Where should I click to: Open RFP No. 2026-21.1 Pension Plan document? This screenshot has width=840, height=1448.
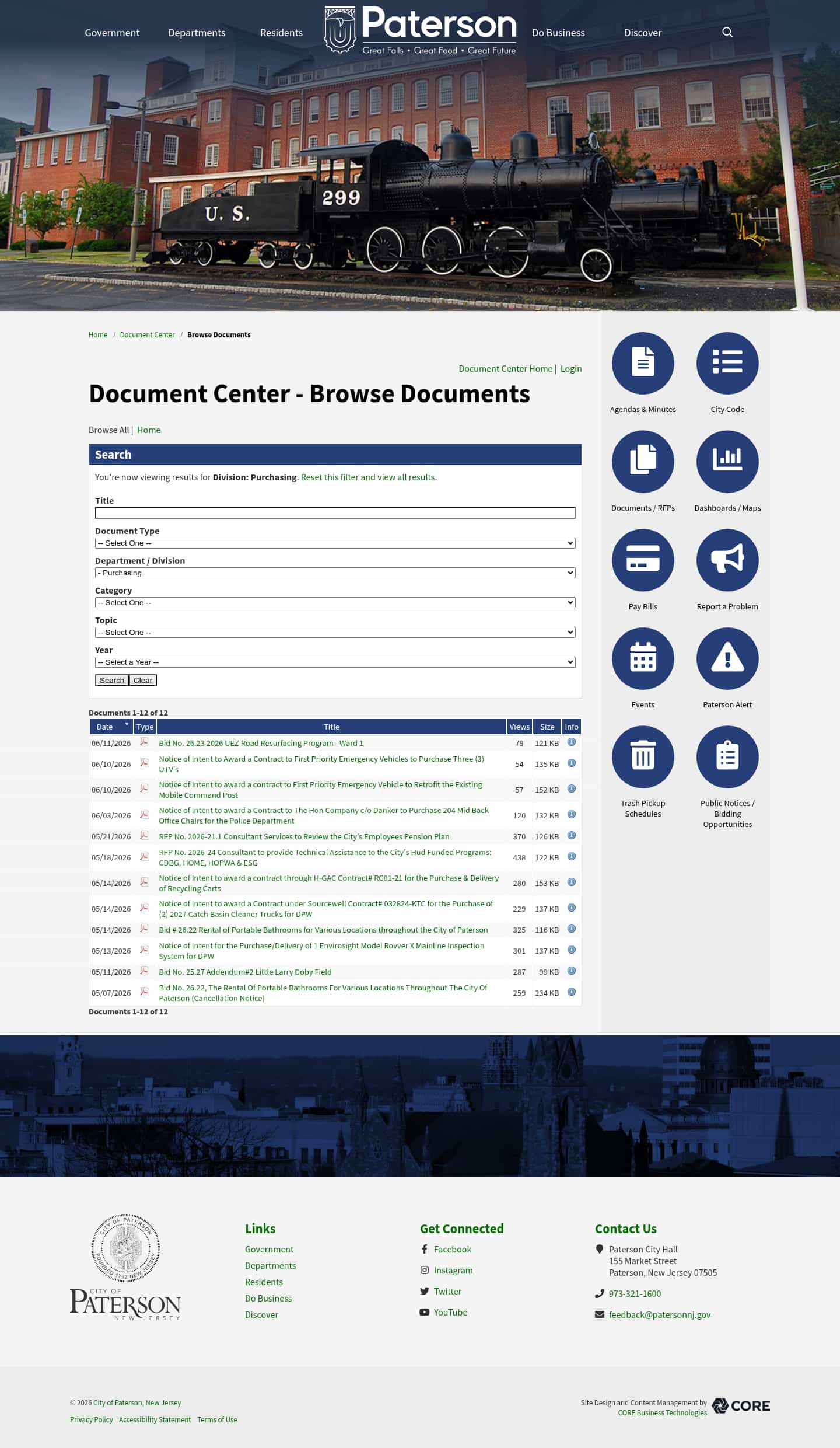pyautogui.click(x=304, y=836)
